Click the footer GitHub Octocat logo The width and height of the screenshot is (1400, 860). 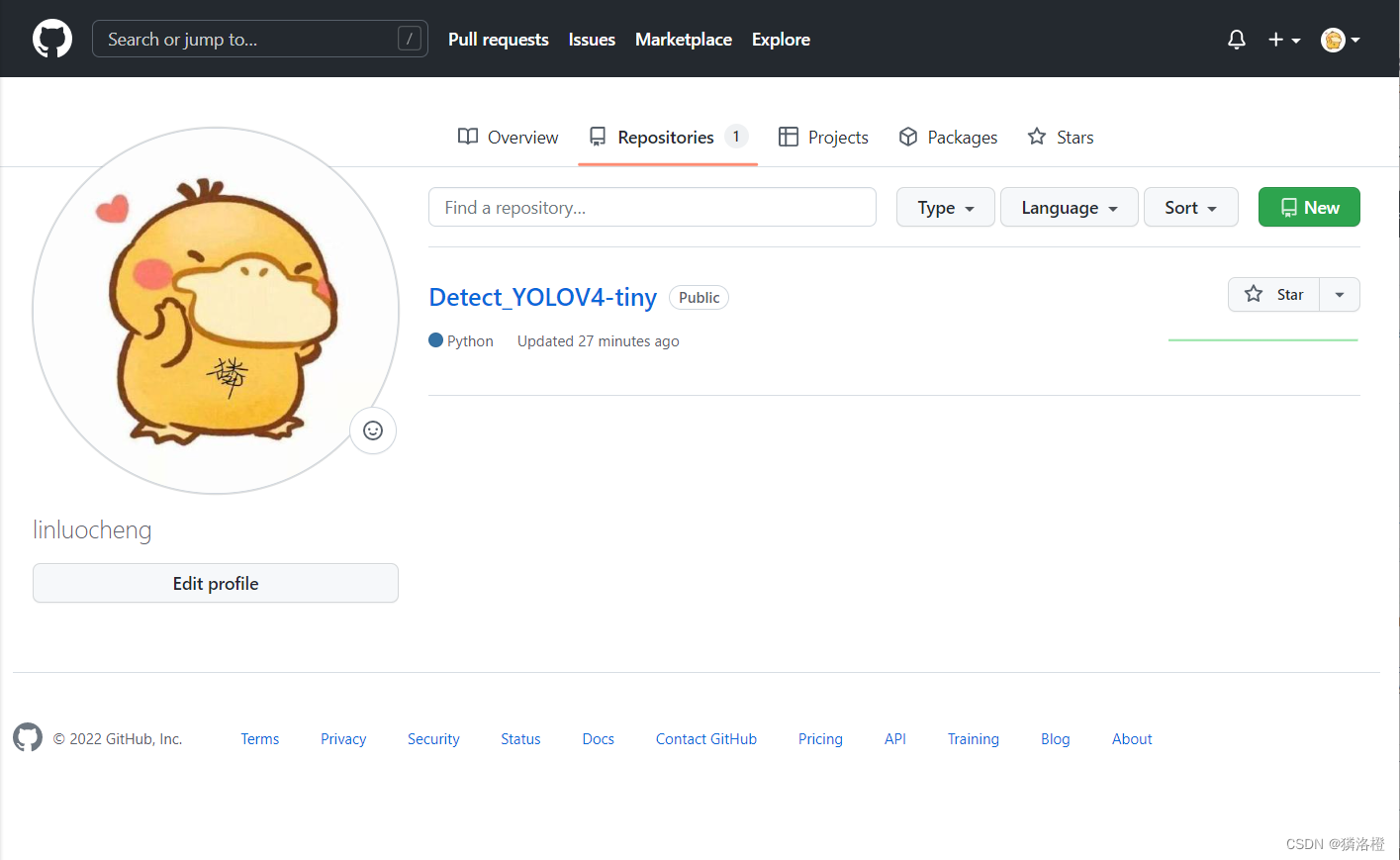point(28,737)
